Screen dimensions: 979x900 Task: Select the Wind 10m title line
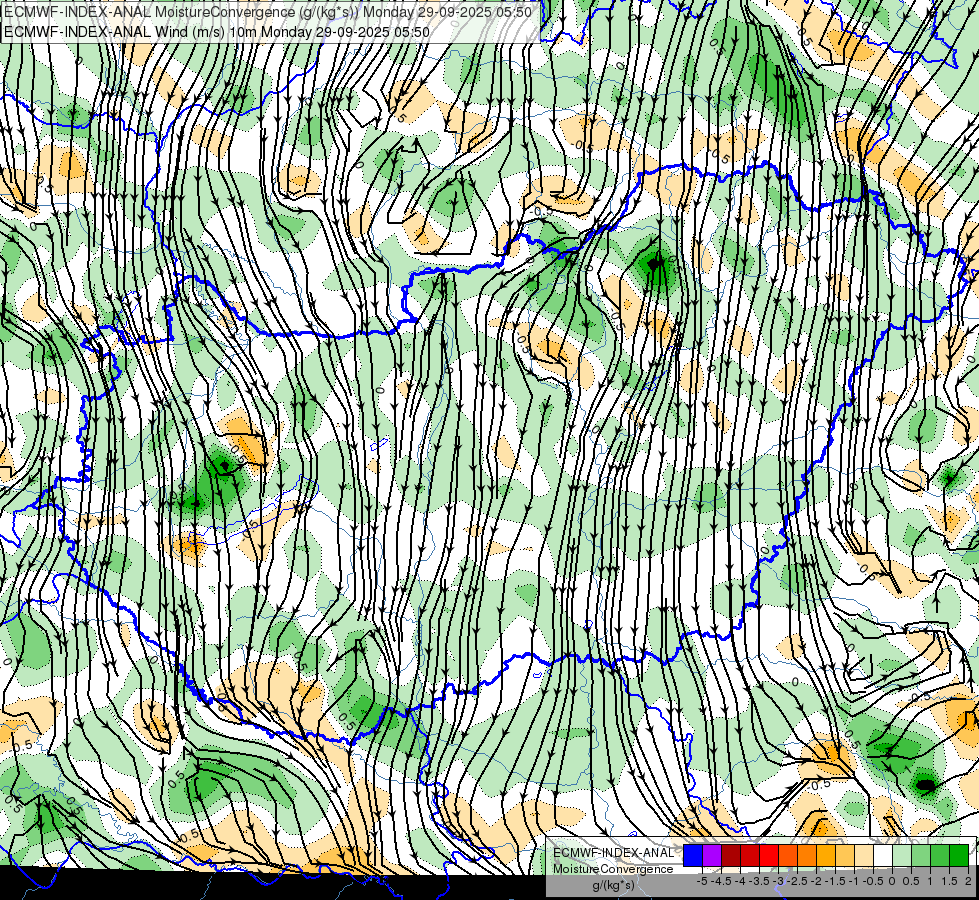point(217,31)
